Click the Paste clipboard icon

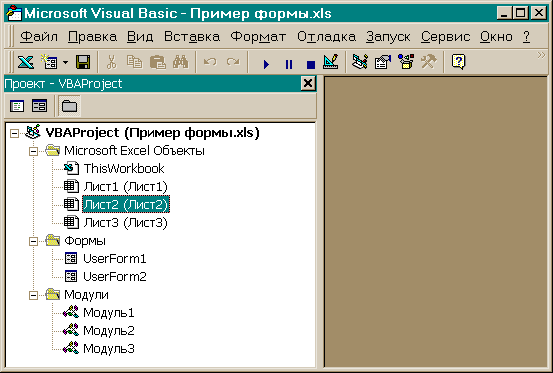(x=157, y=62)
